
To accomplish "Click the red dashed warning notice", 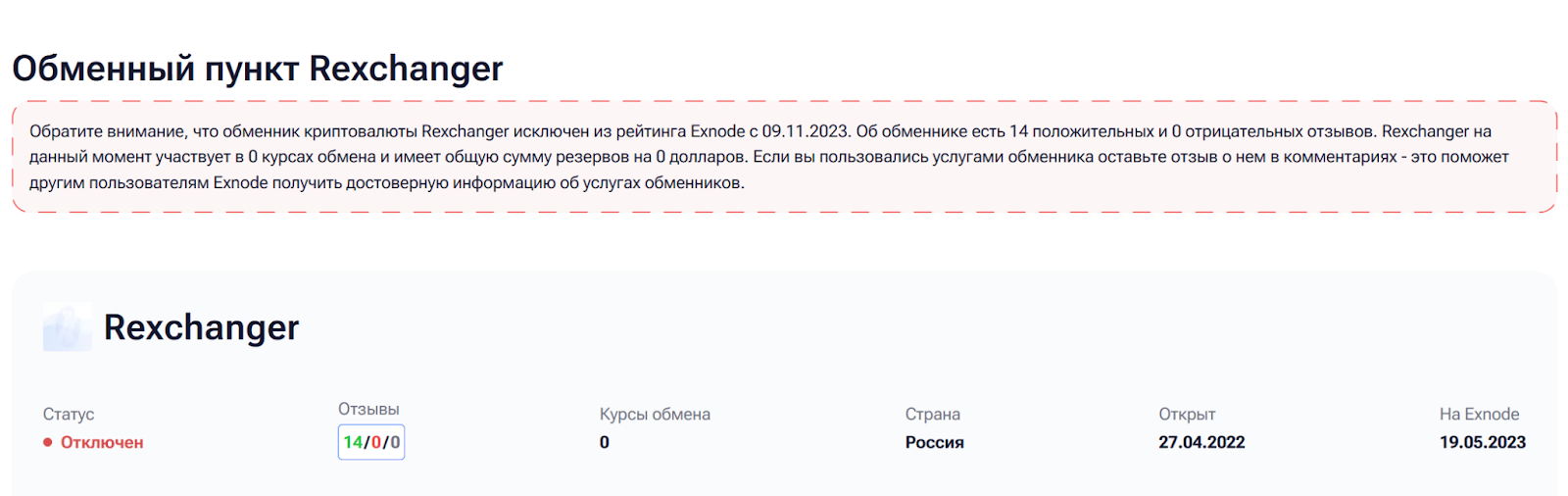I will pos(784,157).
